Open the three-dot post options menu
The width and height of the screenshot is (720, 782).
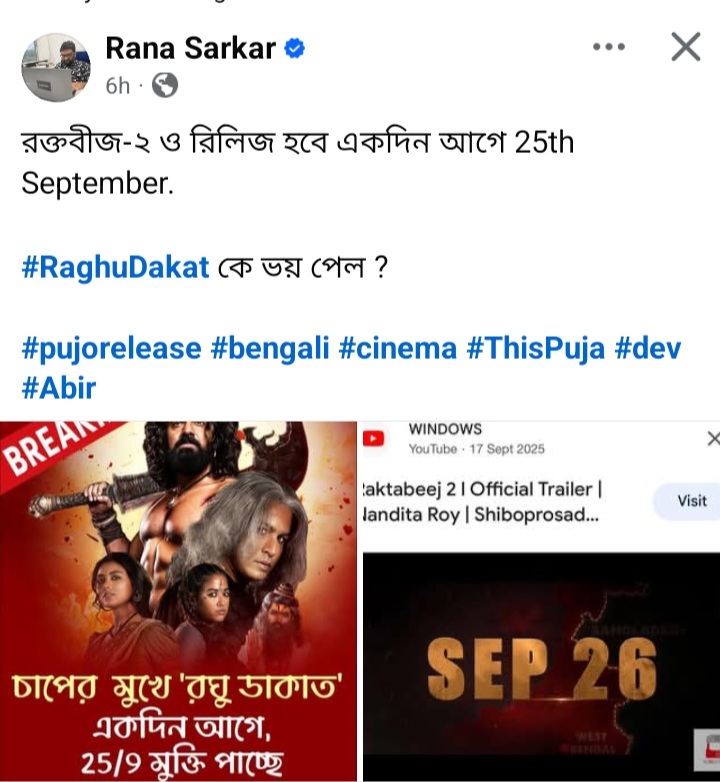[x=609, y=47]
